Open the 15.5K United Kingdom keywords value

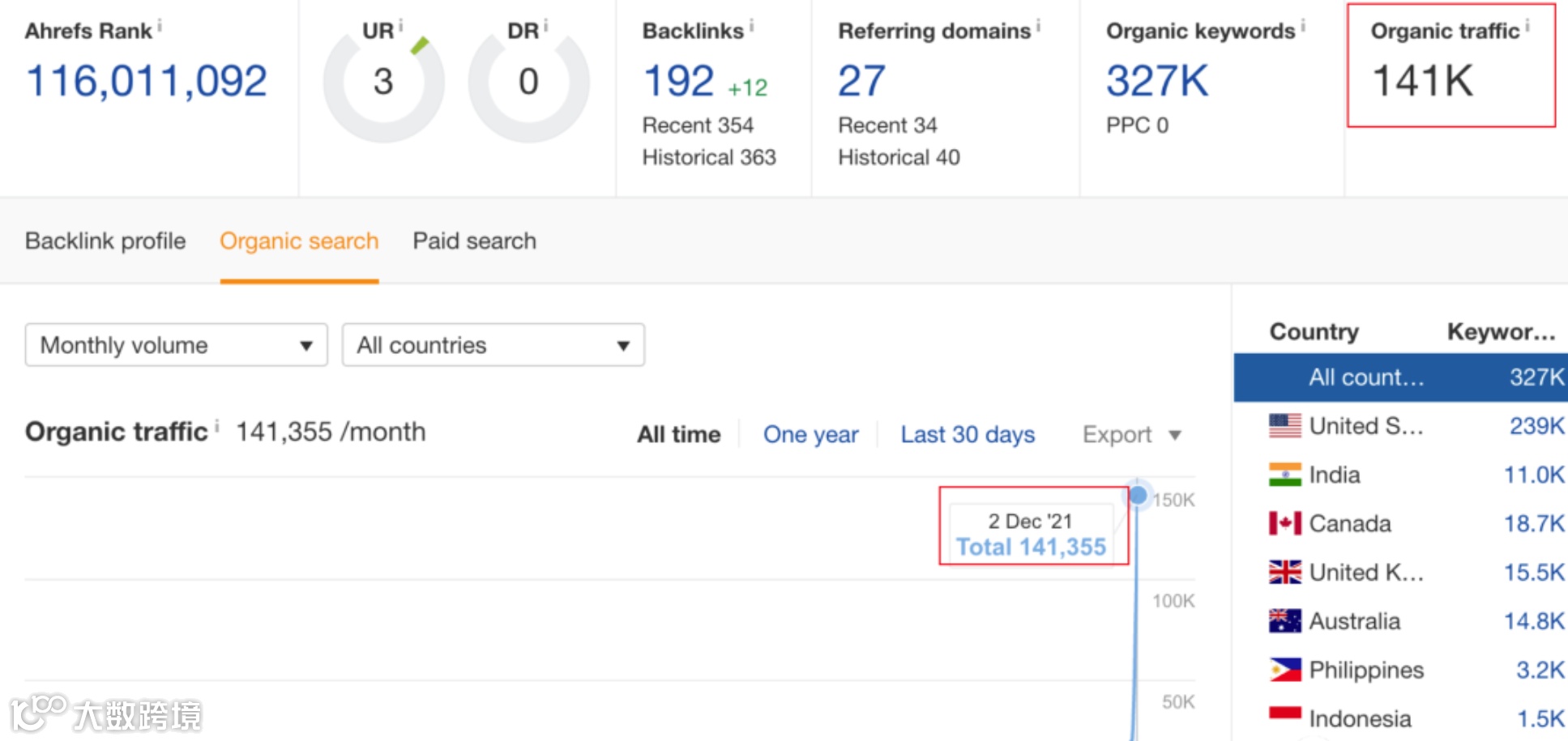pyautogui.click(x=1534, y=572)
